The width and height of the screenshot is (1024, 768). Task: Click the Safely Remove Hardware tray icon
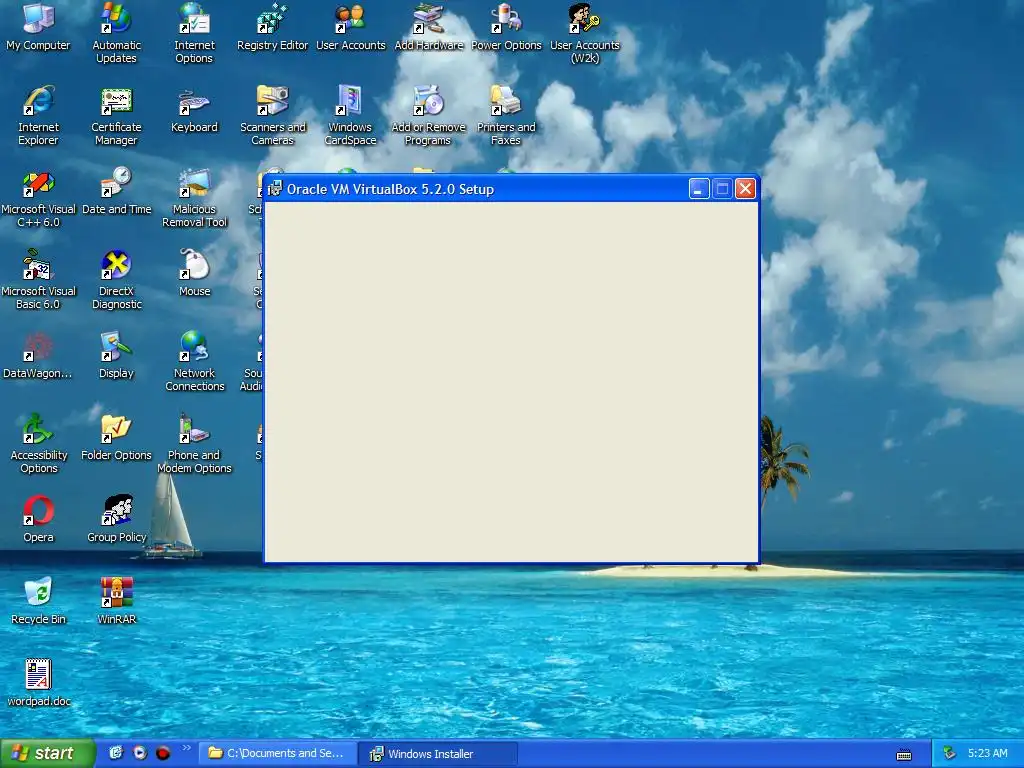950,754
